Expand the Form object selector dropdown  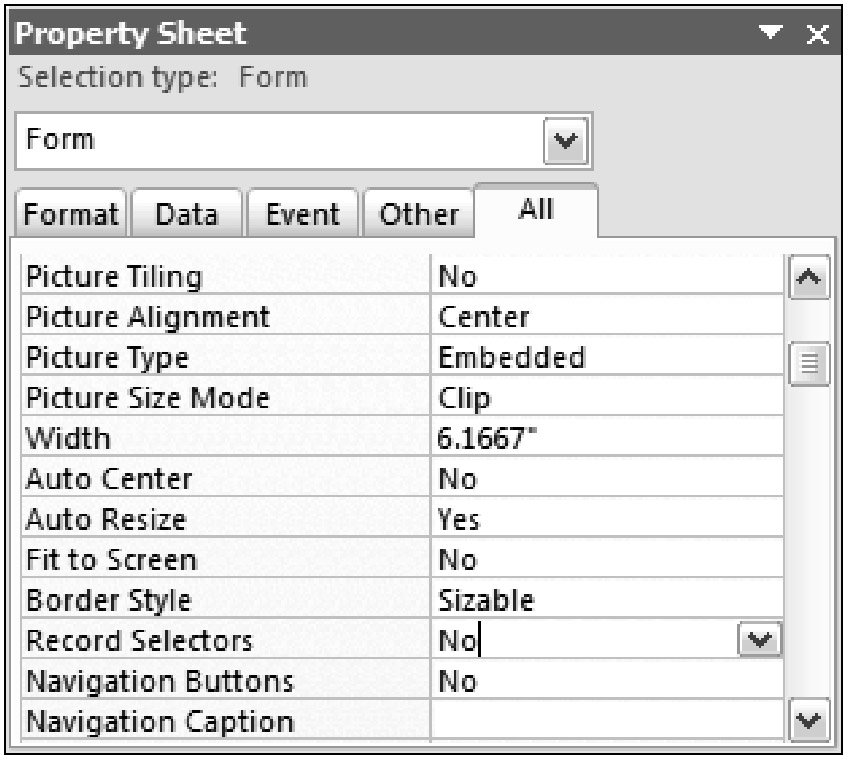coord(561,141)
